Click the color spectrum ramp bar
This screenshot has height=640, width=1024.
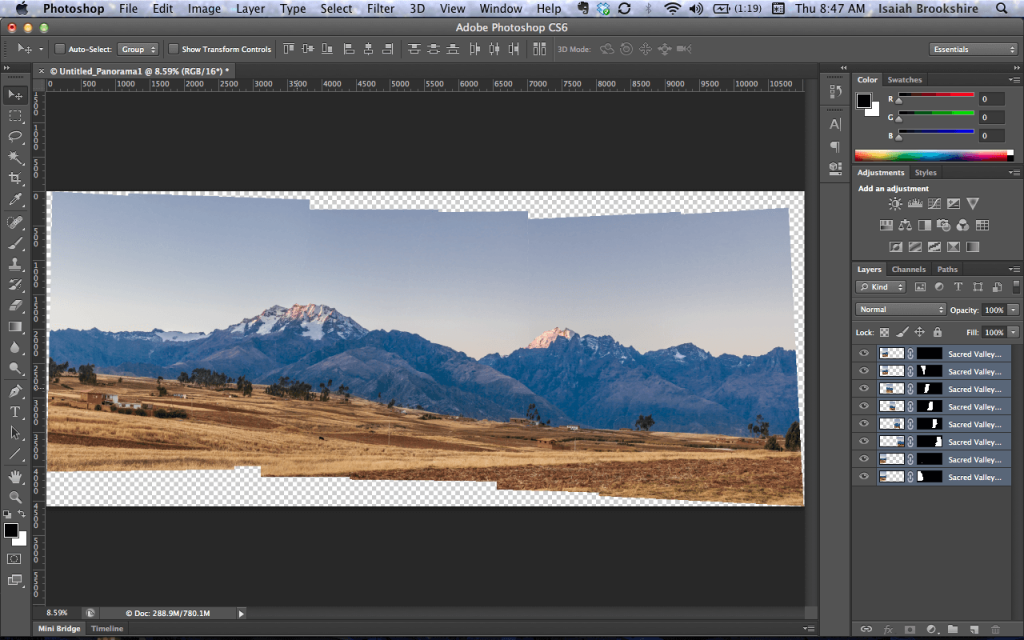(x=932, y=155)
